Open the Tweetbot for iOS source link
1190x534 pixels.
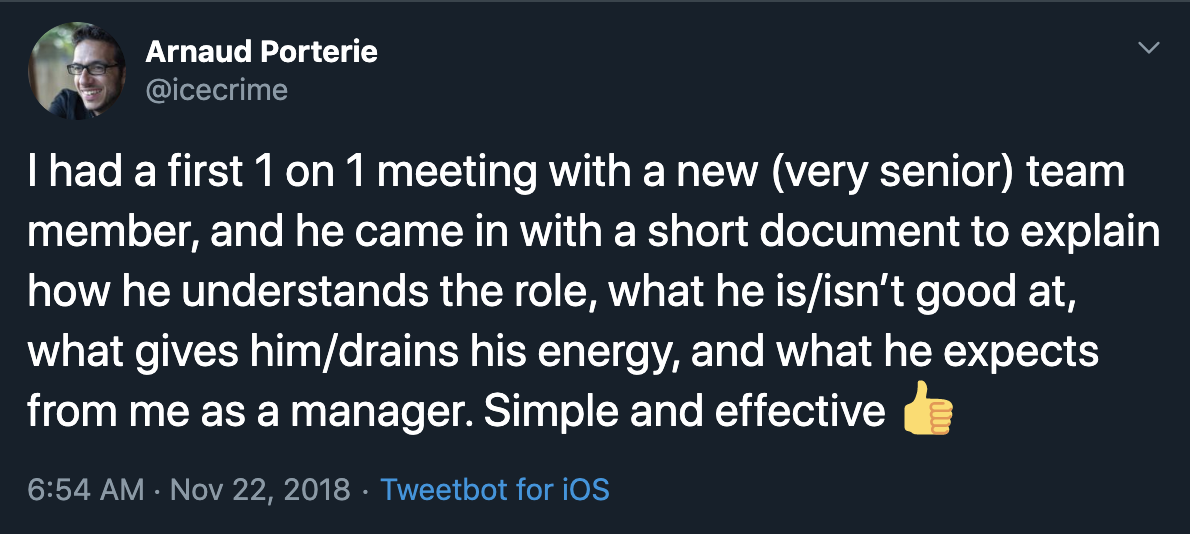(x=495, y=490)
